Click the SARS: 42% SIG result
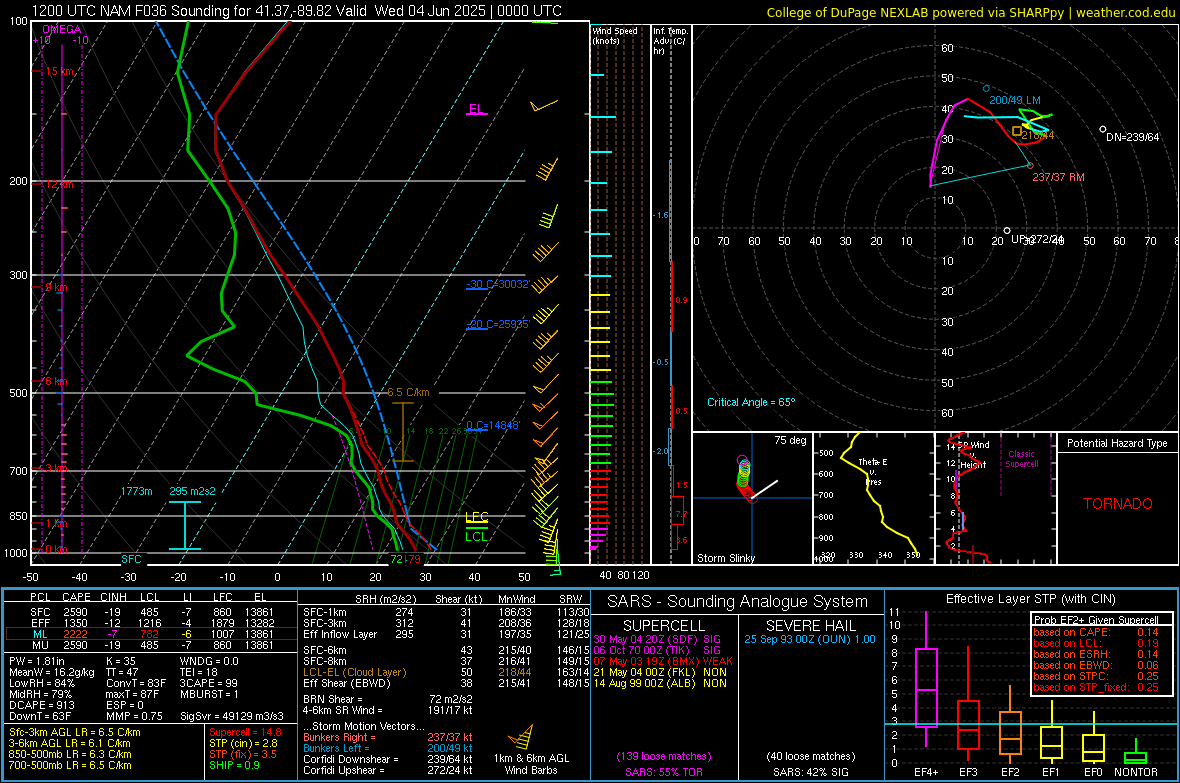 tap(810, 772)
